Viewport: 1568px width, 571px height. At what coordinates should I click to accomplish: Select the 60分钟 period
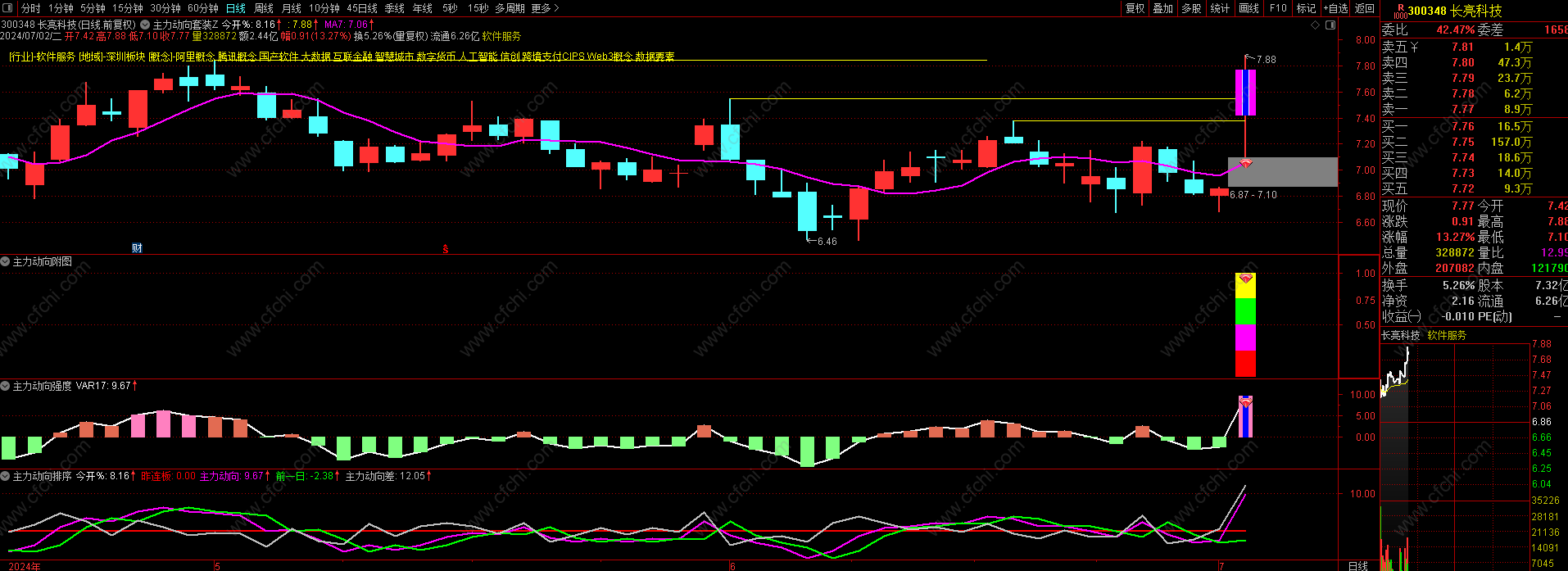tap(203, 8)
